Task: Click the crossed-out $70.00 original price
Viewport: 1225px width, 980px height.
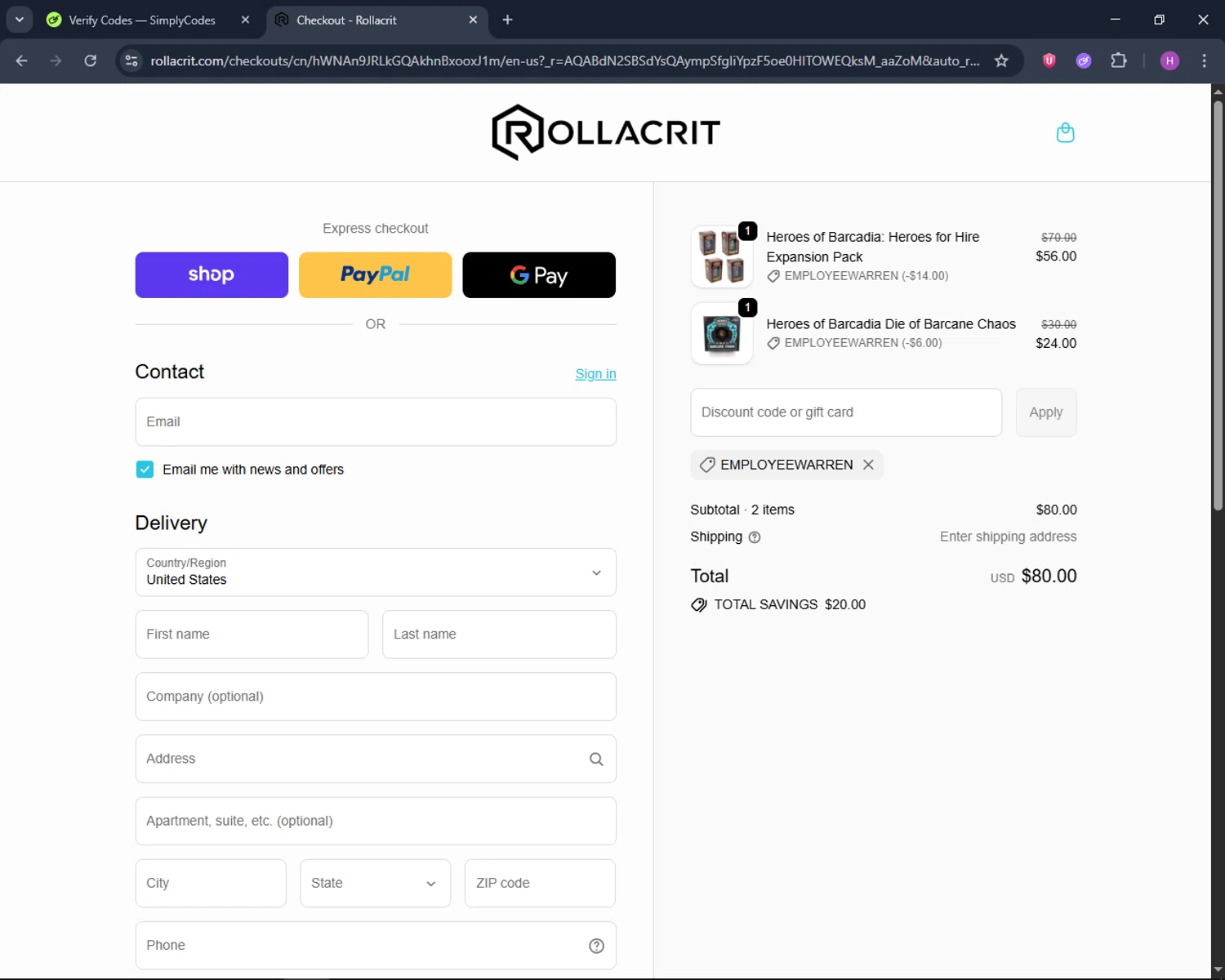Action: [x=1058, y=237]
